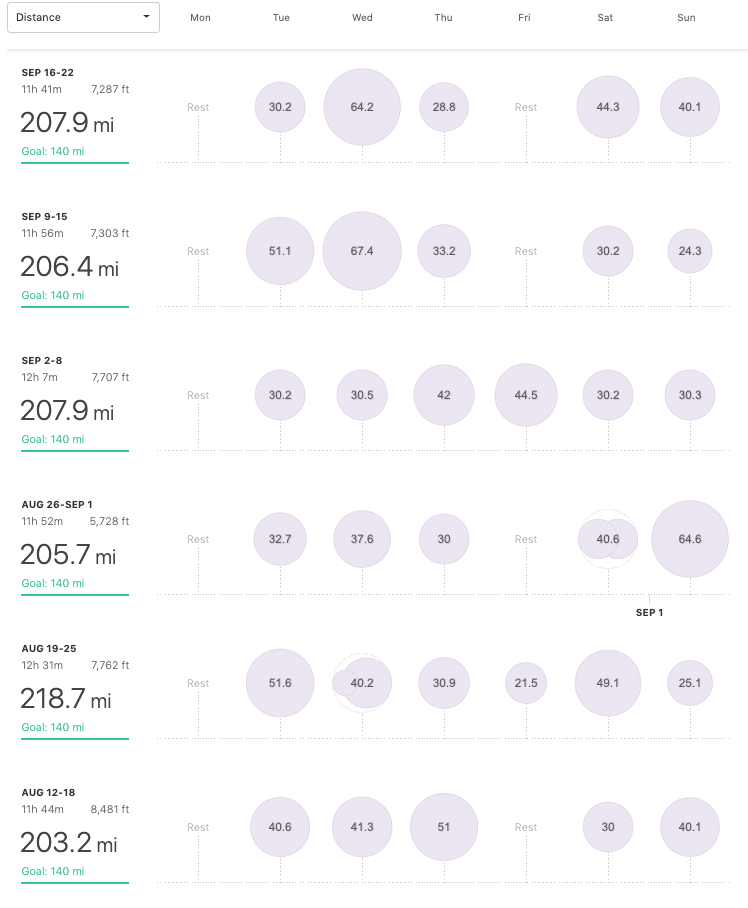748x908 pixels.
Task: Select the Sat column header
Action: point(605,17)
